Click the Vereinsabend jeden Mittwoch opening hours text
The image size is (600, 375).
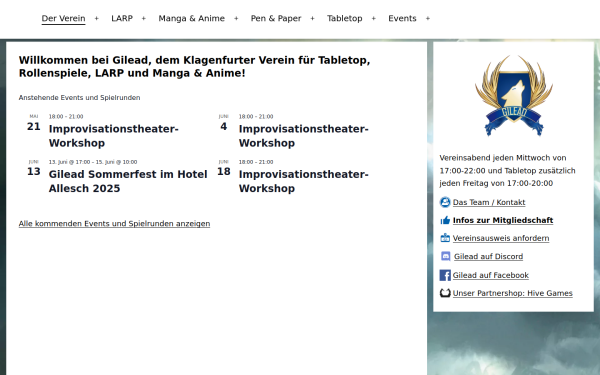click(x=507, y=171)
